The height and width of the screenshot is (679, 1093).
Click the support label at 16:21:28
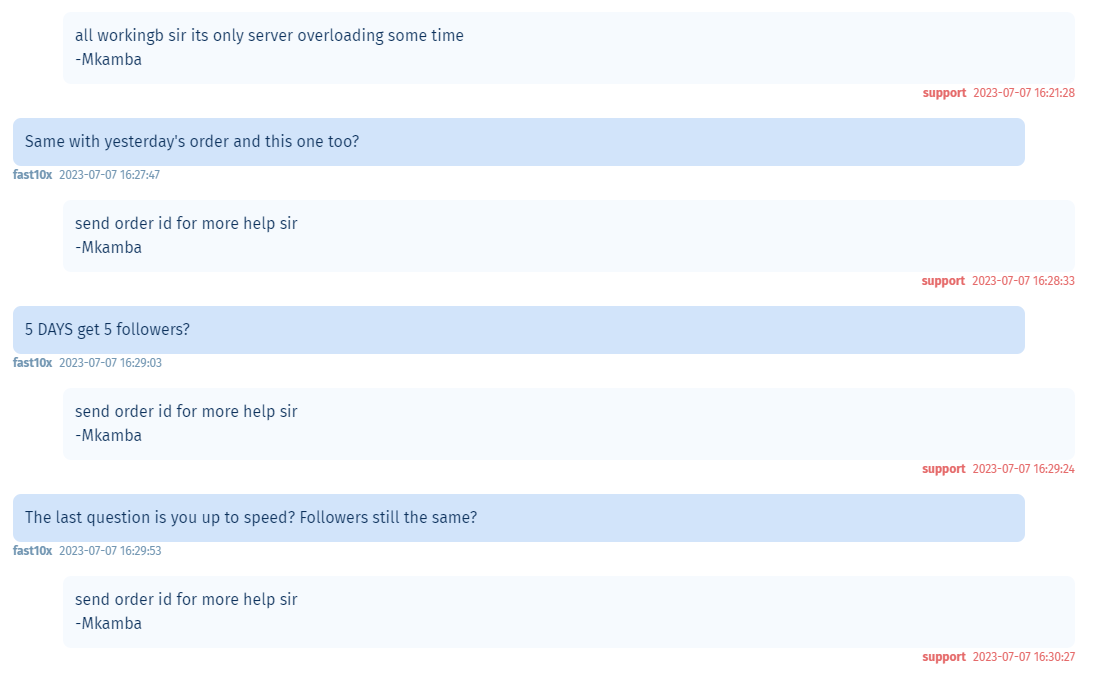945,93
